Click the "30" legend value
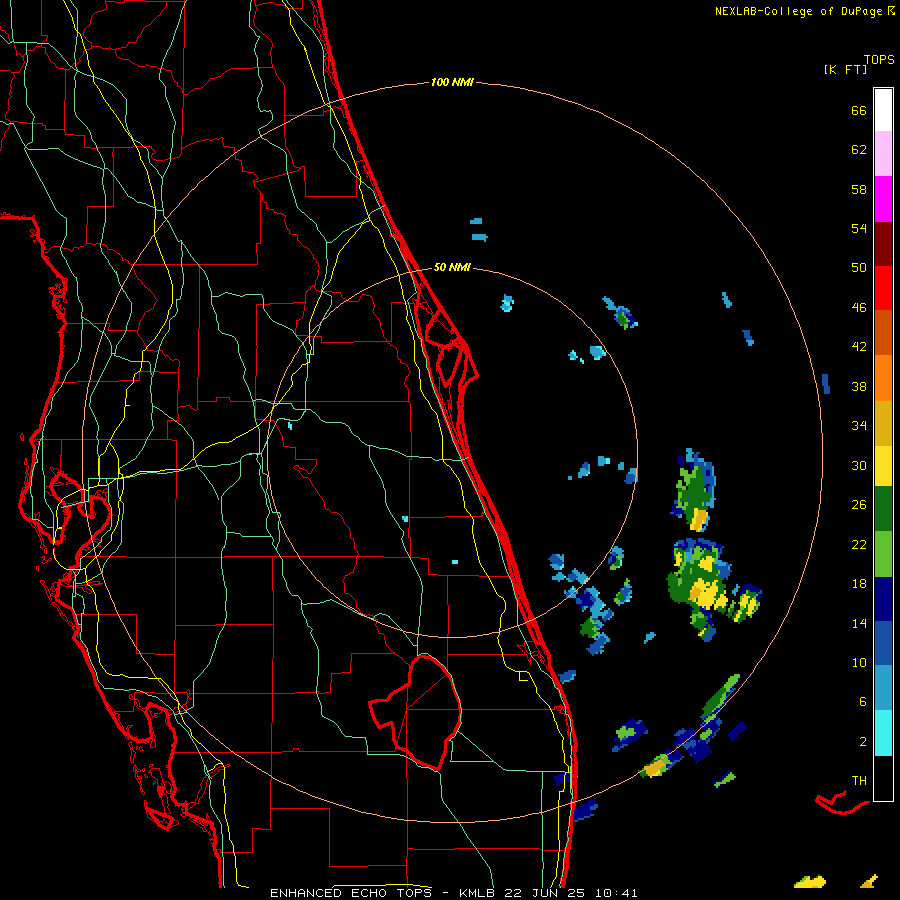This screenshot has height=900, width=900. (x=859, y=465)
